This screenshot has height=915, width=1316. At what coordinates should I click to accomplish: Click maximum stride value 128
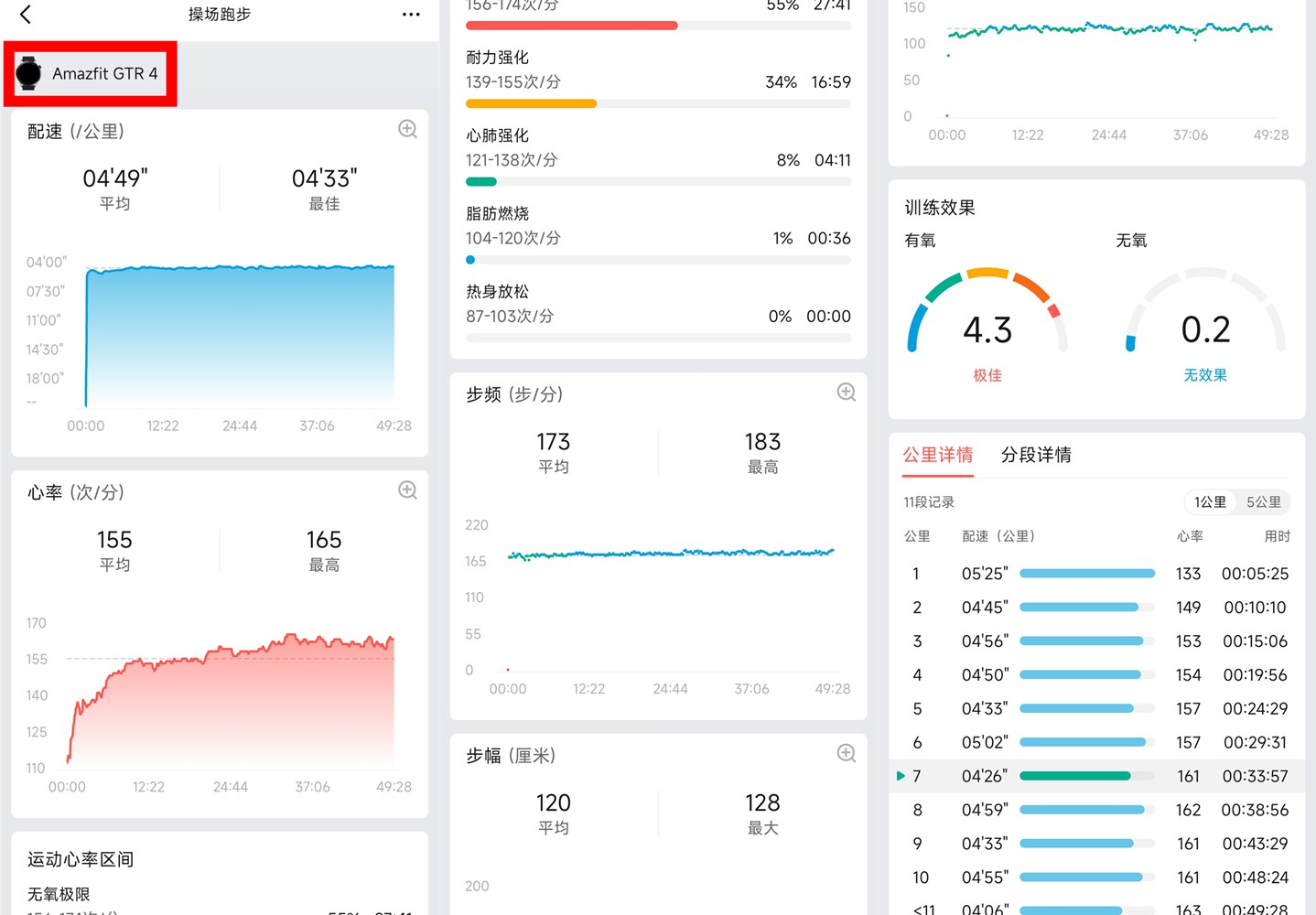click(x=762, y=803)
